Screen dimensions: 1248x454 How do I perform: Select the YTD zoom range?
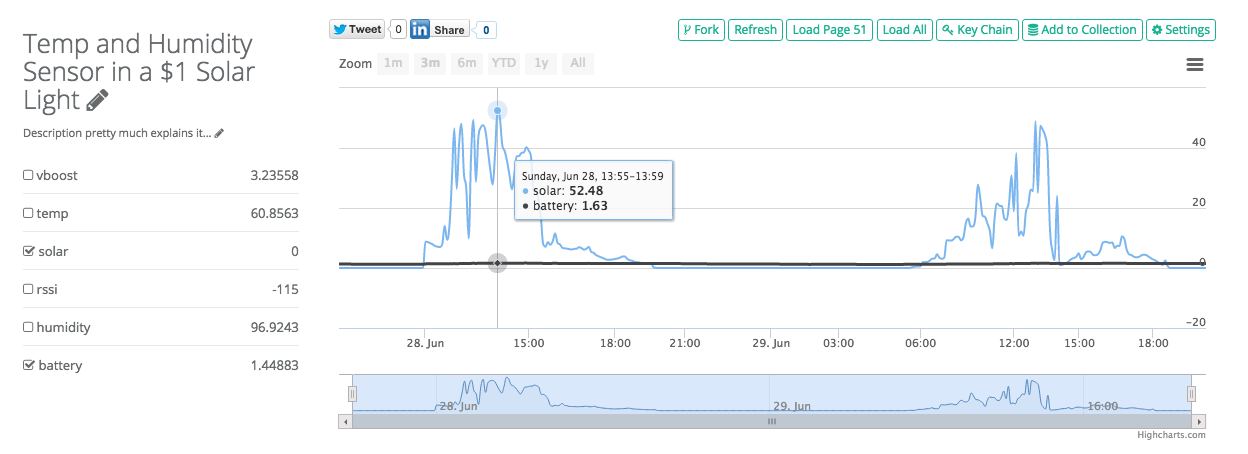coord(504,64)
